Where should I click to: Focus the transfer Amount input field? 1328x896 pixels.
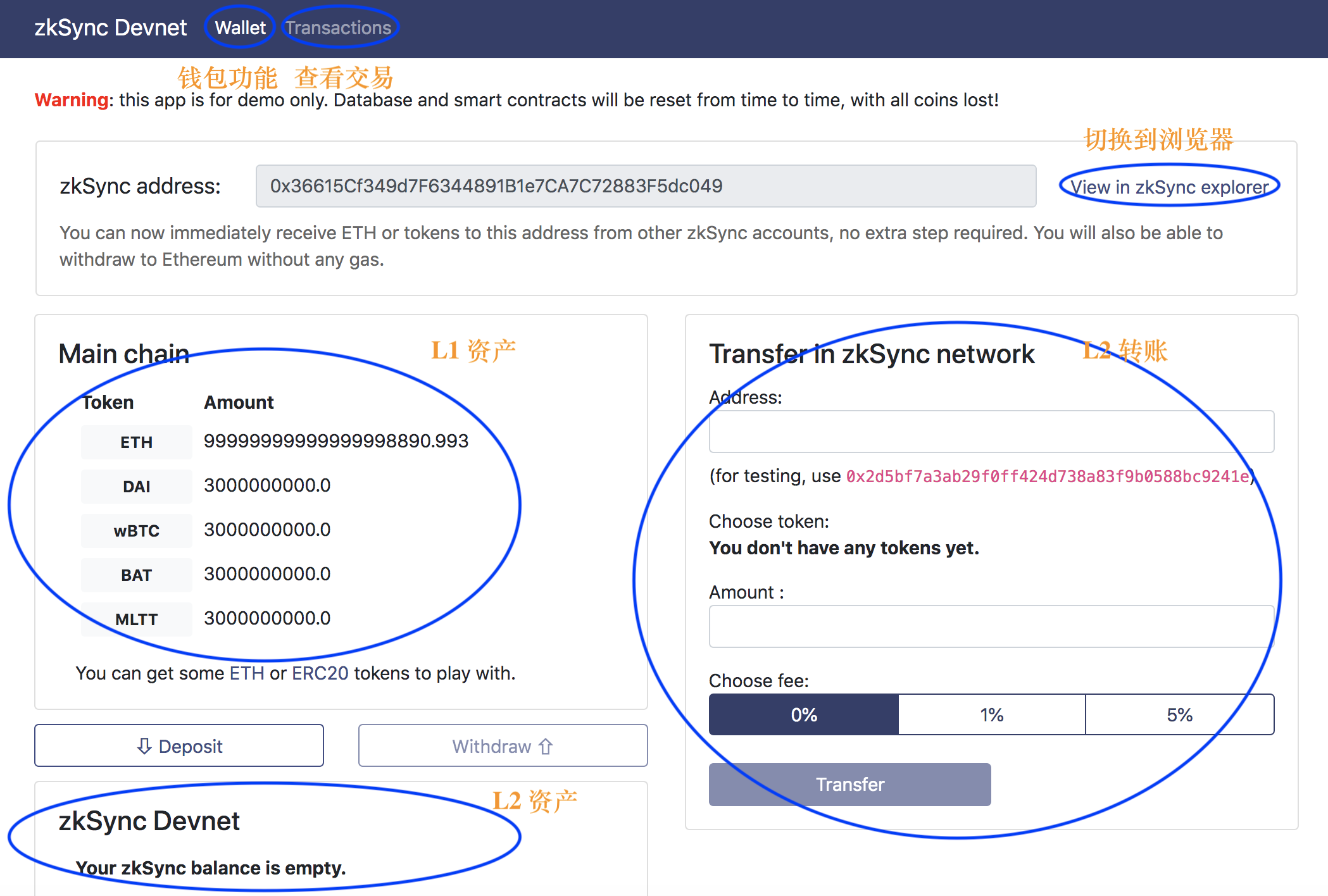[x=991, y=626]
